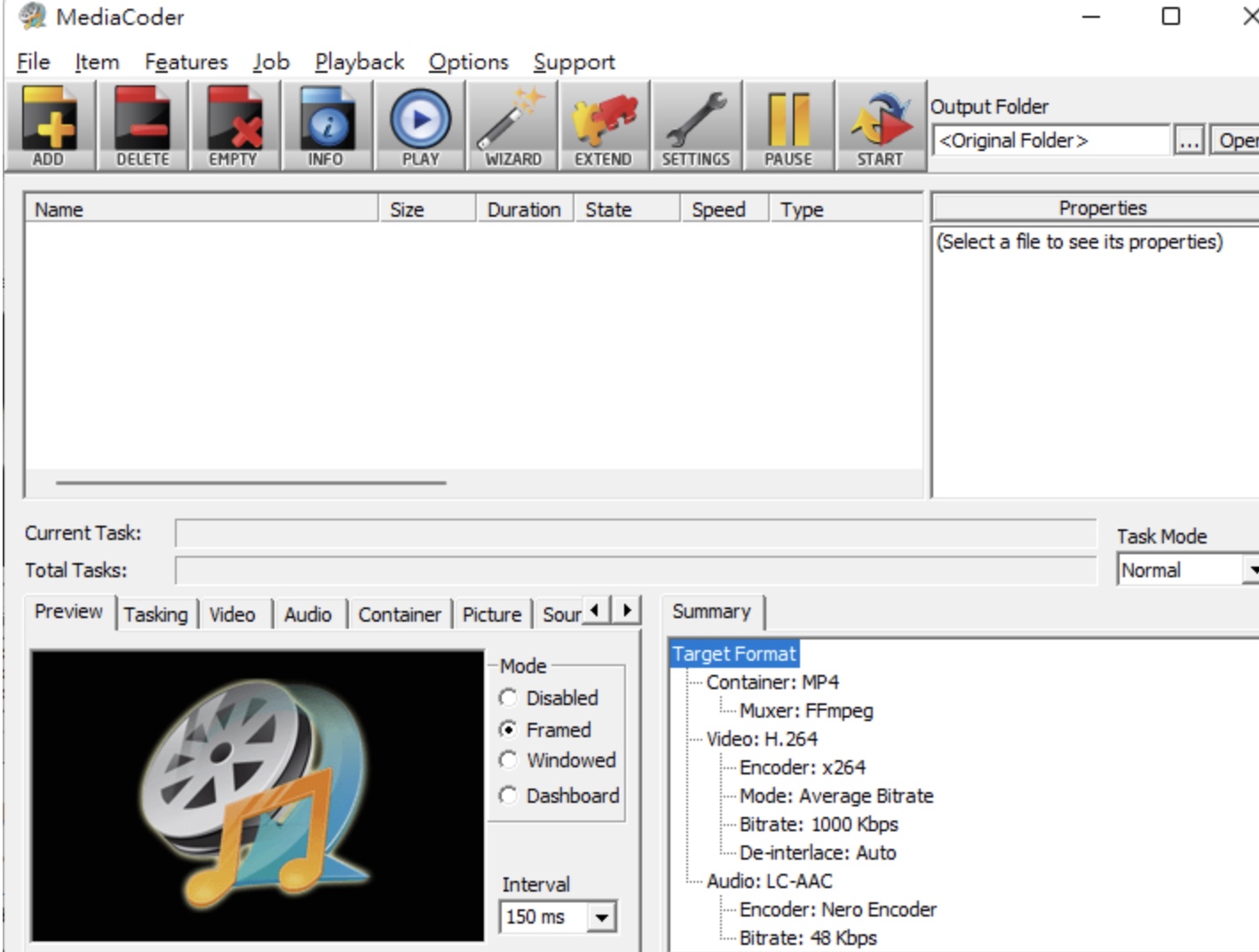Sort by the Name column header

pyautogui.click(x=202, y=210)
